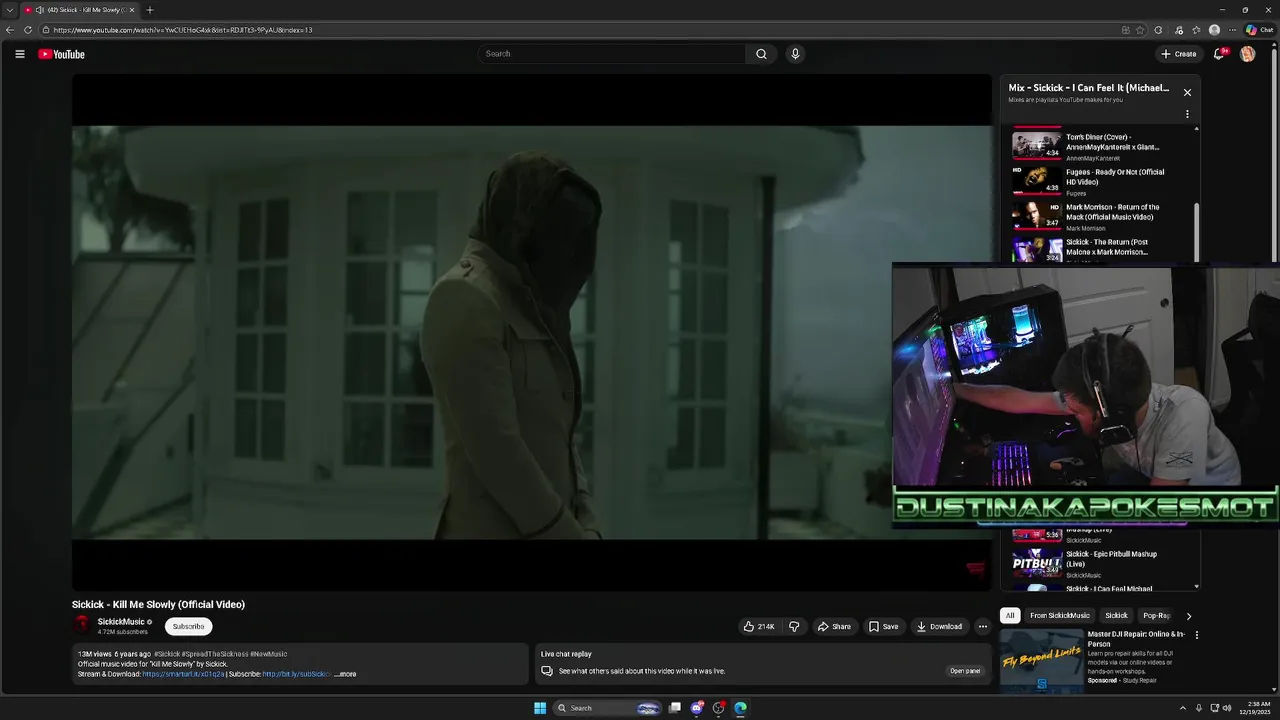Refresh the page in browser
The image size is (1280, 720).
(28, 30)
